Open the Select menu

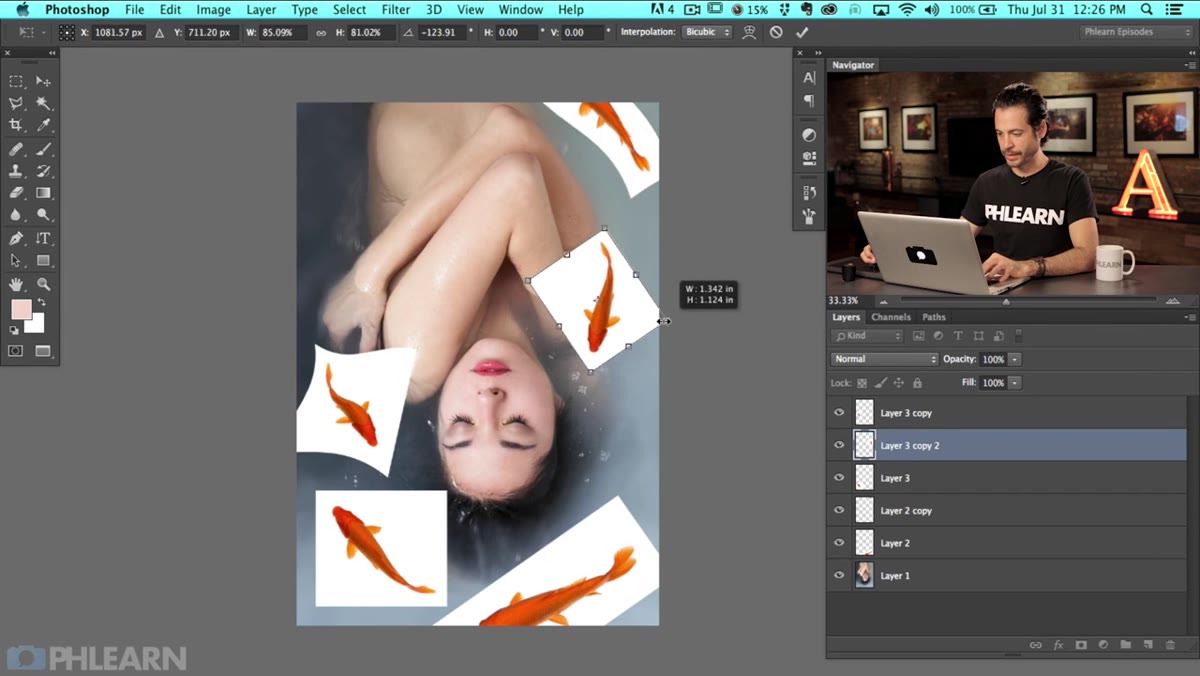click(x=349, y=10)
